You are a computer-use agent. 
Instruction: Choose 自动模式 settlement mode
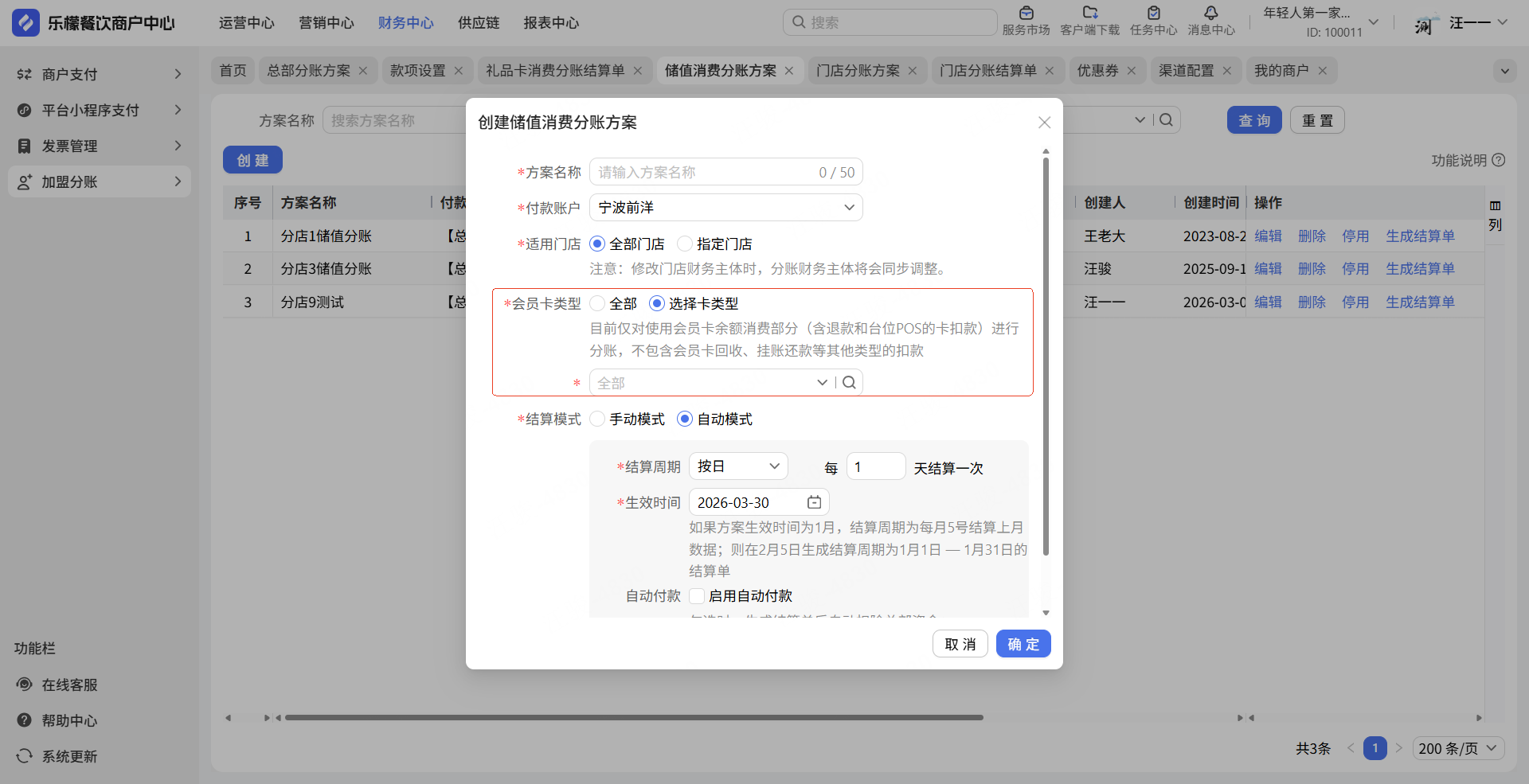[685, 419]
